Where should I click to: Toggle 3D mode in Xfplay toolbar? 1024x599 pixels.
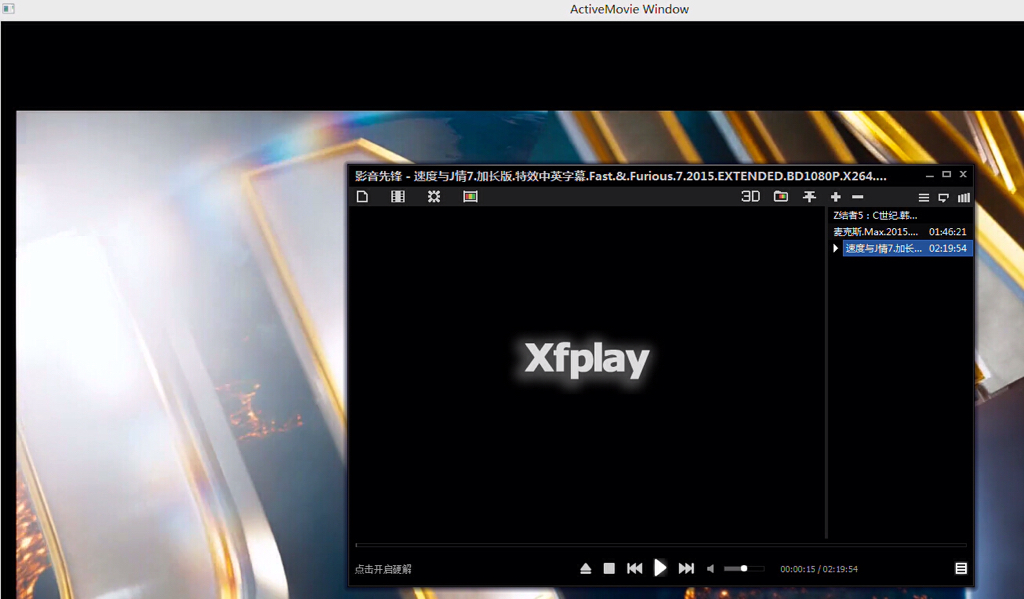[750, 197]
